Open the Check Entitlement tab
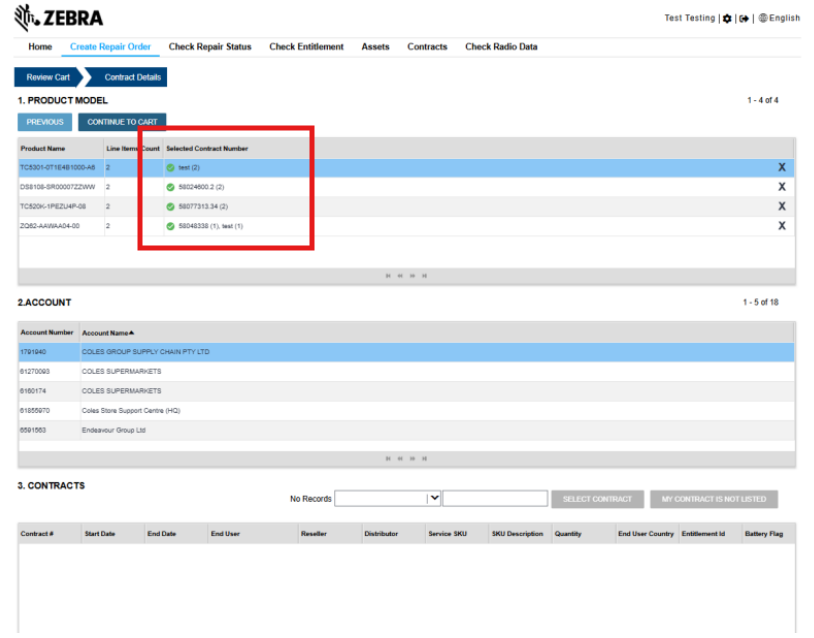 [306, 47]
